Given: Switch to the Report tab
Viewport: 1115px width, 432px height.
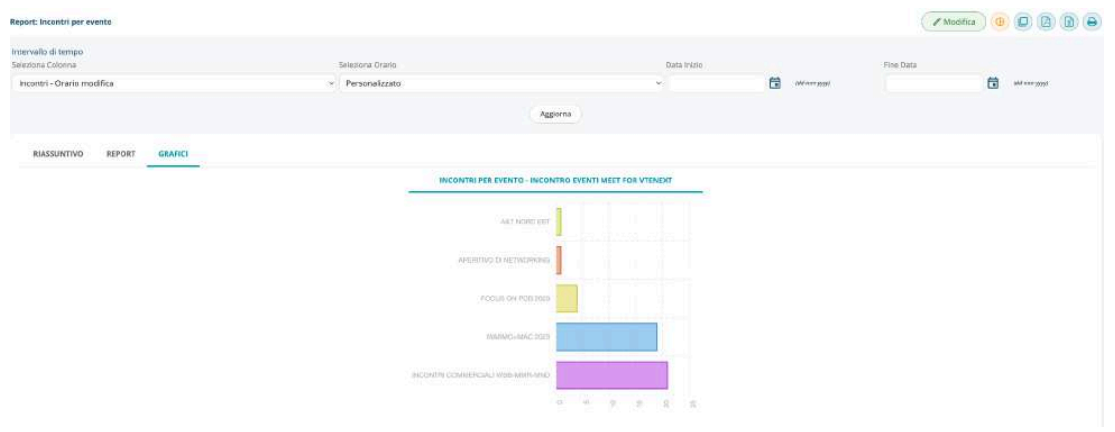Looking at the screenshot, I should (x=121, y=153).
